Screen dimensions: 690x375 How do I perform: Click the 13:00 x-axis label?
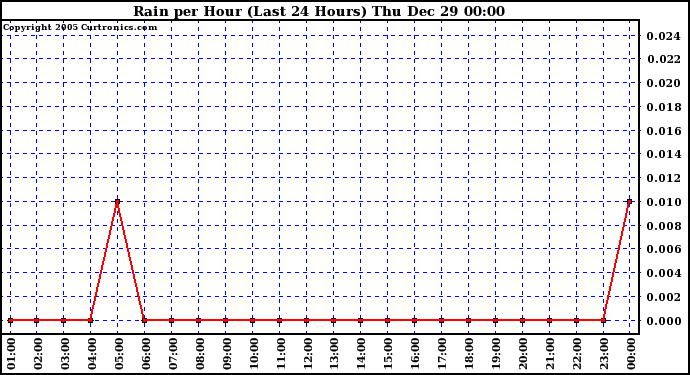(x=334, y=354)
